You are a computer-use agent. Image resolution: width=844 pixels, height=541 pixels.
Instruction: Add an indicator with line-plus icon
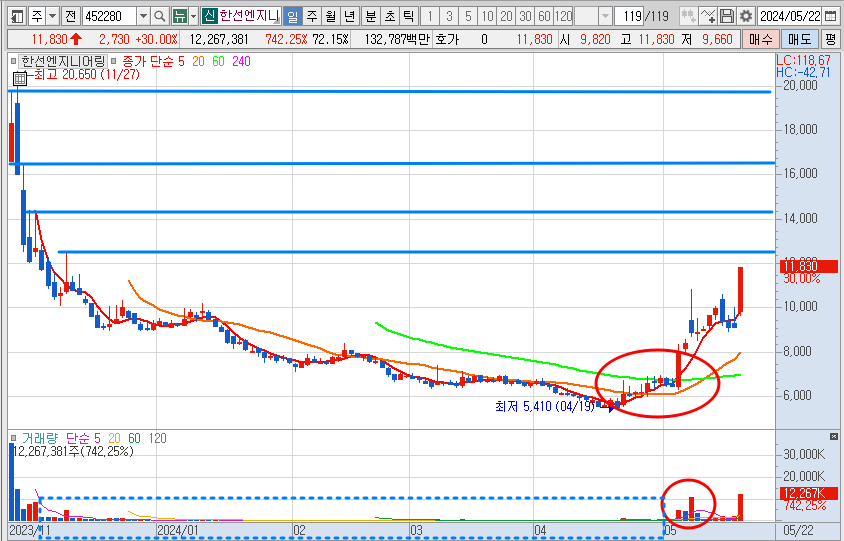coord(708,16)
